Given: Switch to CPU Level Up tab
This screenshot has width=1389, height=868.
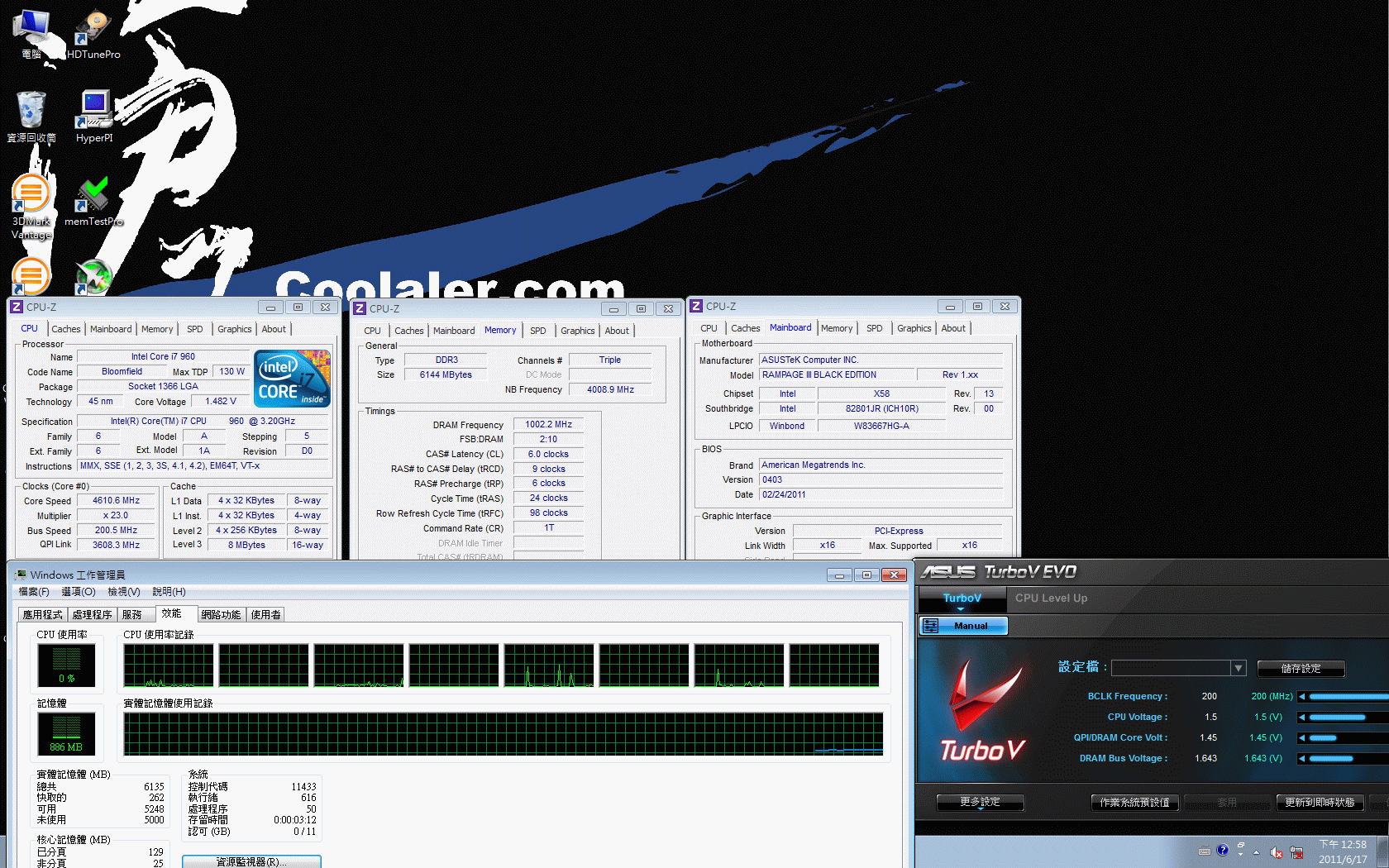Looking at the screenshot, I should point(1051,598).
